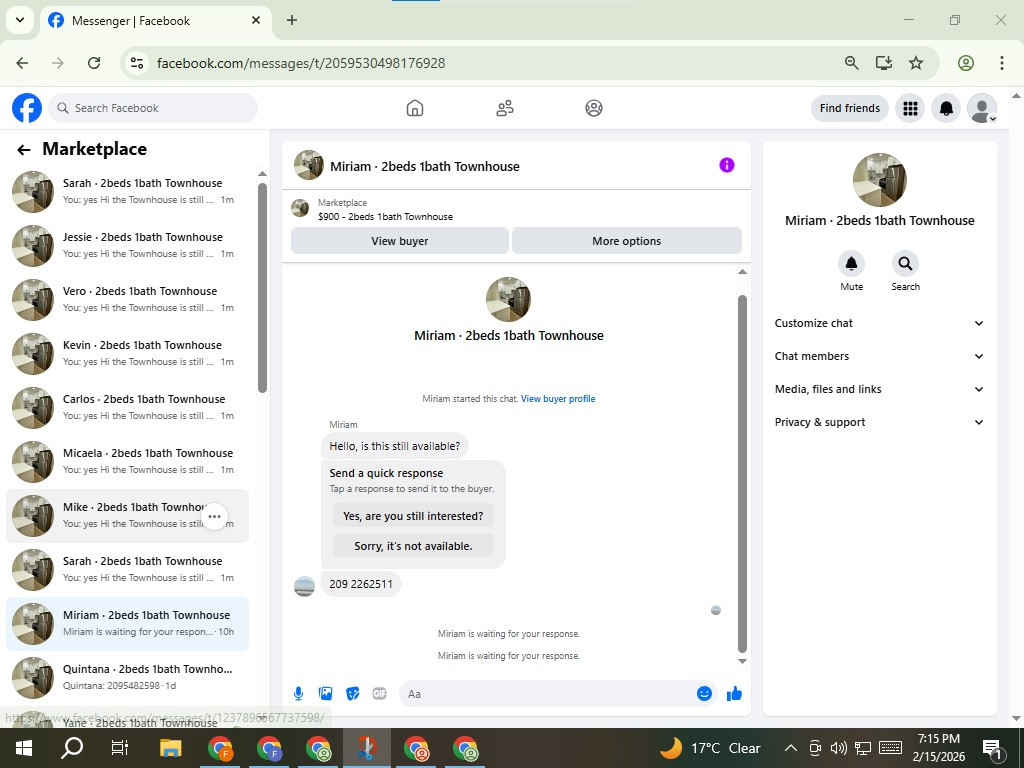Click the browser back arrow
The width and height of the screenshot is (1024, 768).
tap(22, 63)
